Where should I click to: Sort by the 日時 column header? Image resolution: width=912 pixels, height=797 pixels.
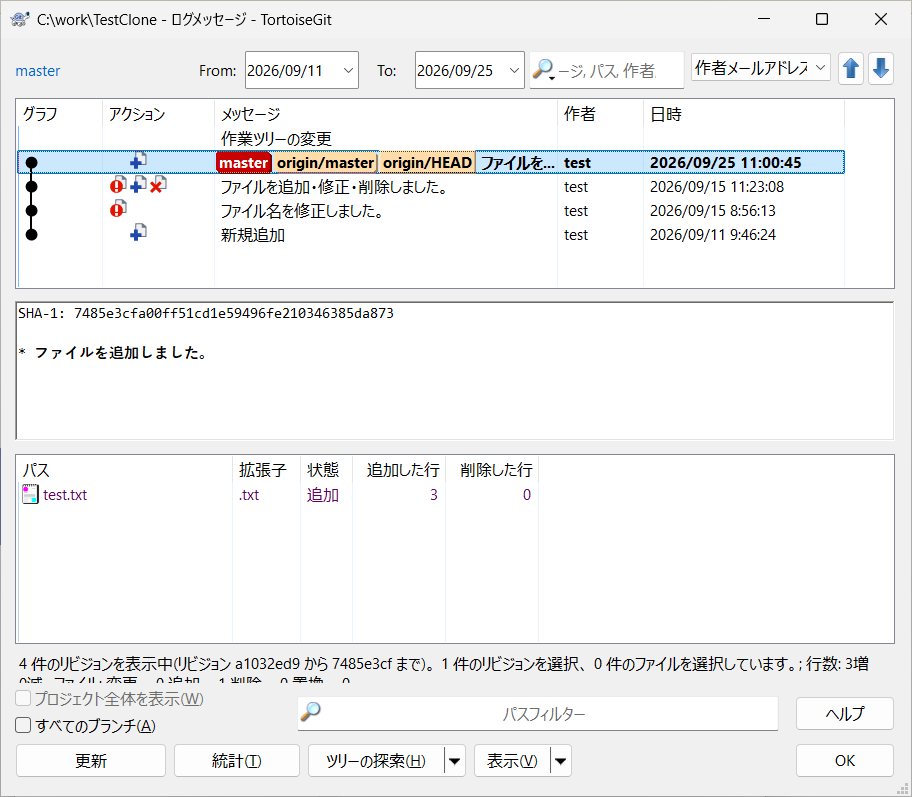click(665, 114)
